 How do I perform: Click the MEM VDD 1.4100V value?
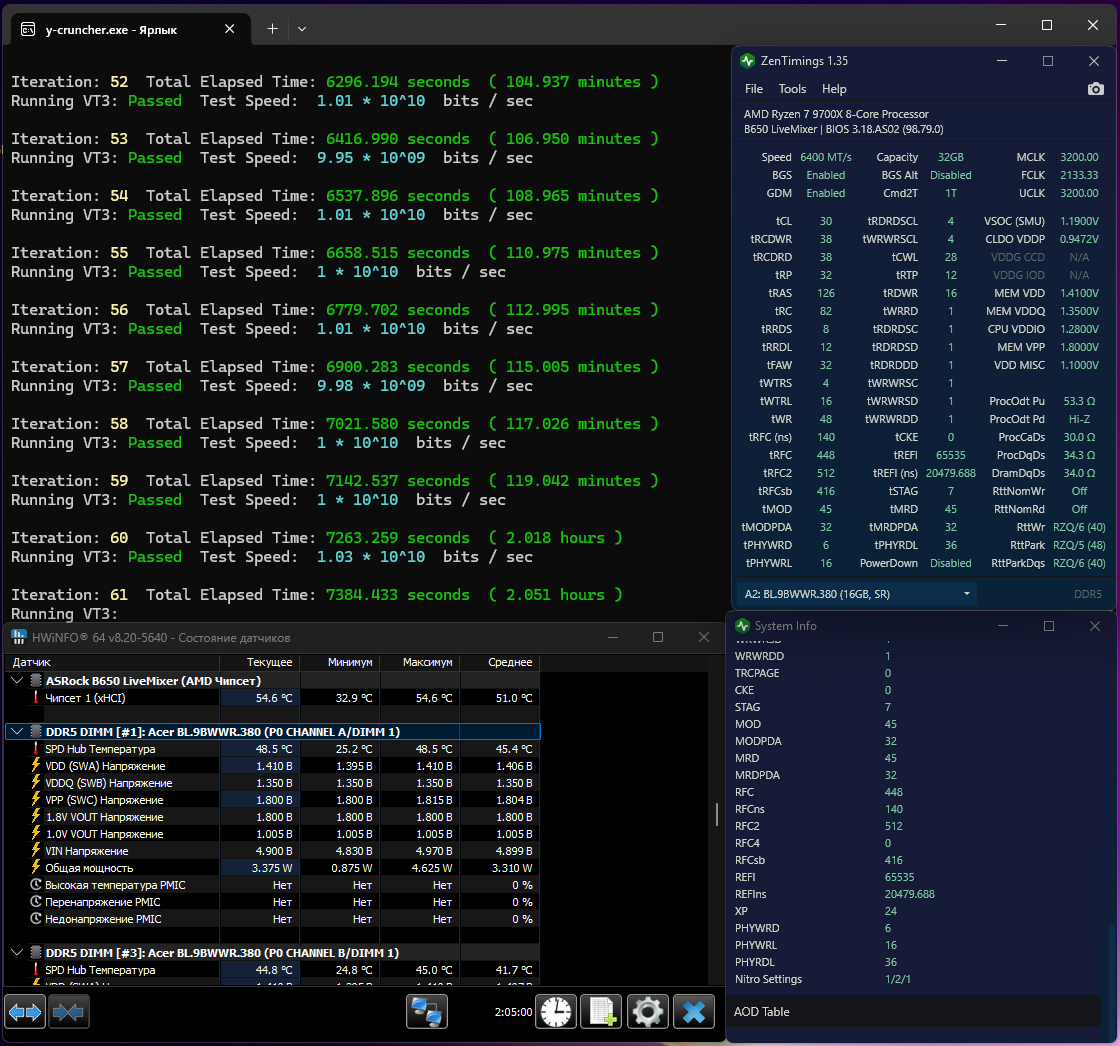coord(1079,293)
